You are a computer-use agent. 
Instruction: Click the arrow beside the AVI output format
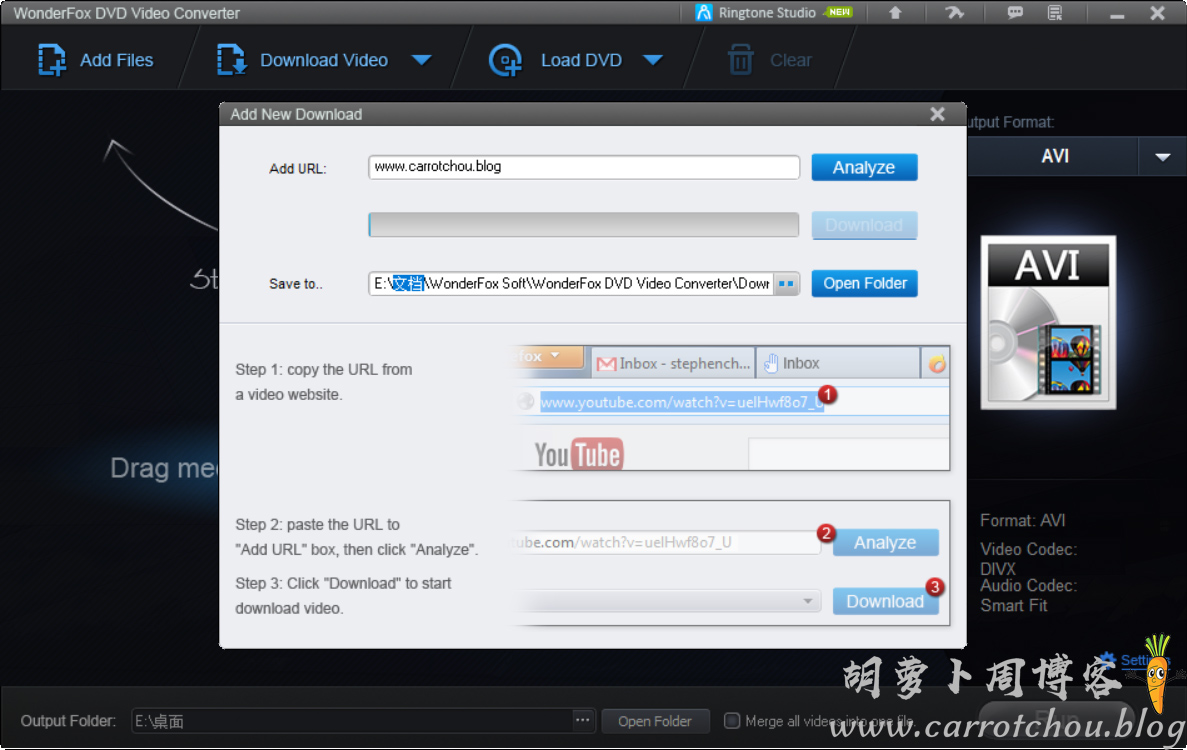pos(1163,157)
